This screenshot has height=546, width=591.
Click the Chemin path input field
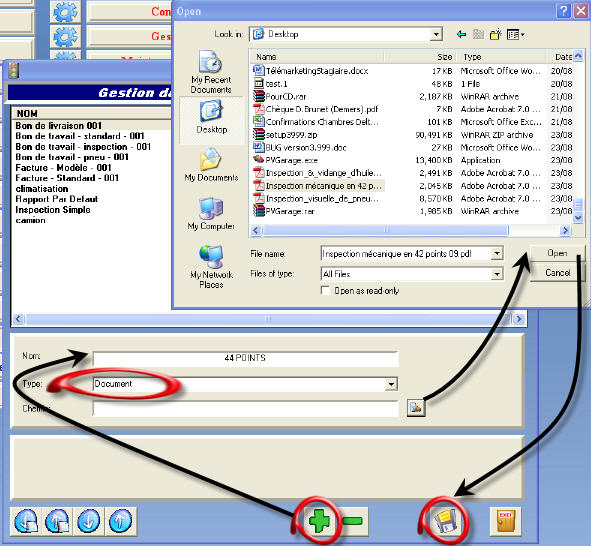click(245, 408)
